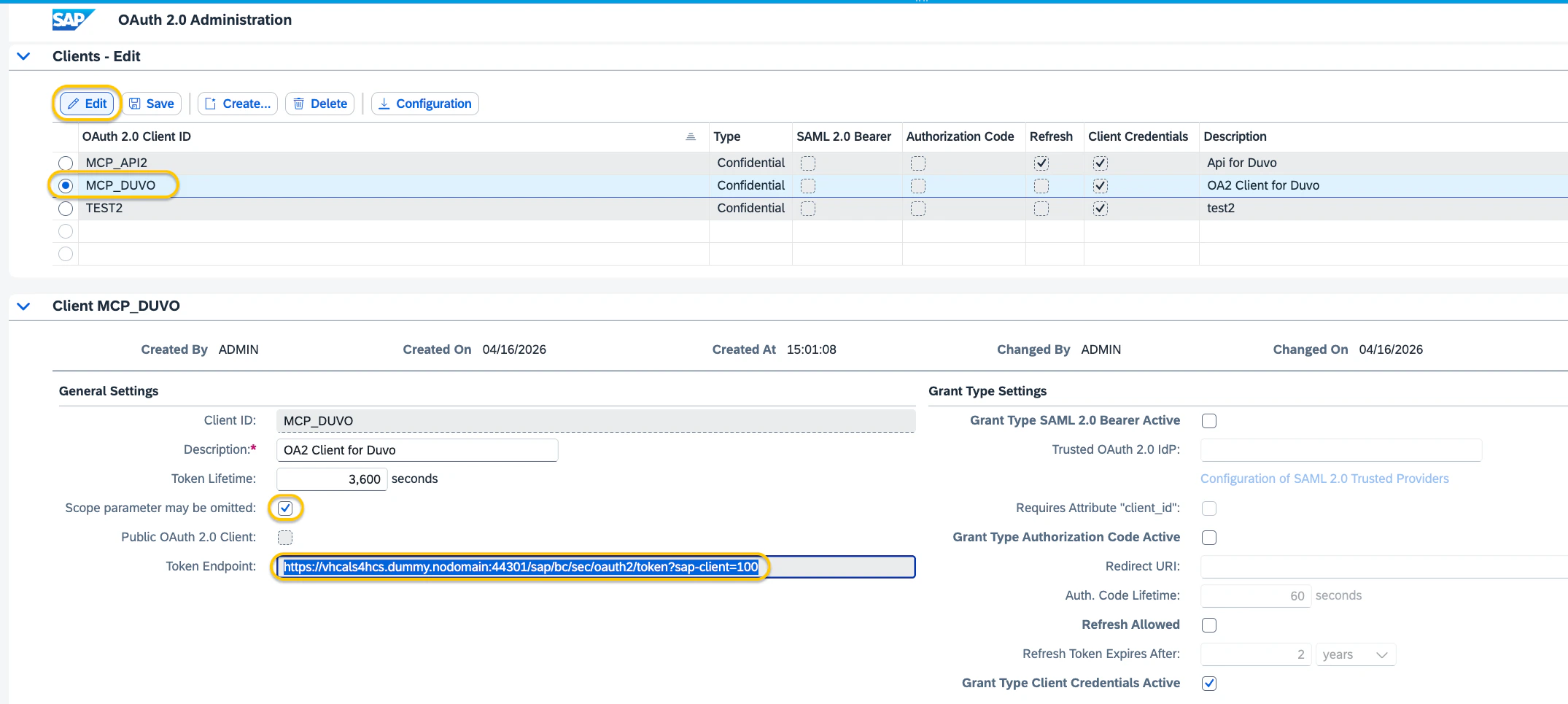The width and height of the screenshot is (1568, 704).
Task: Select the TEST2 radio button
Action: [66, 208]
